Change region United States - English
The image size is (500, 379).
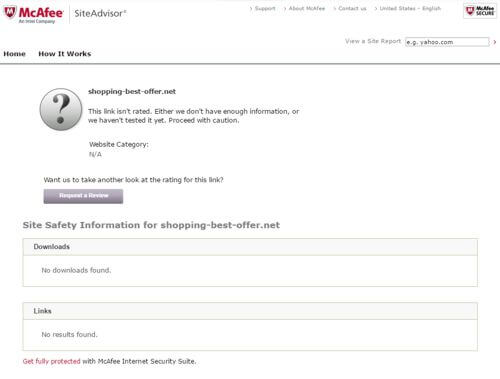pyautogui.click(x=410, y=8)
